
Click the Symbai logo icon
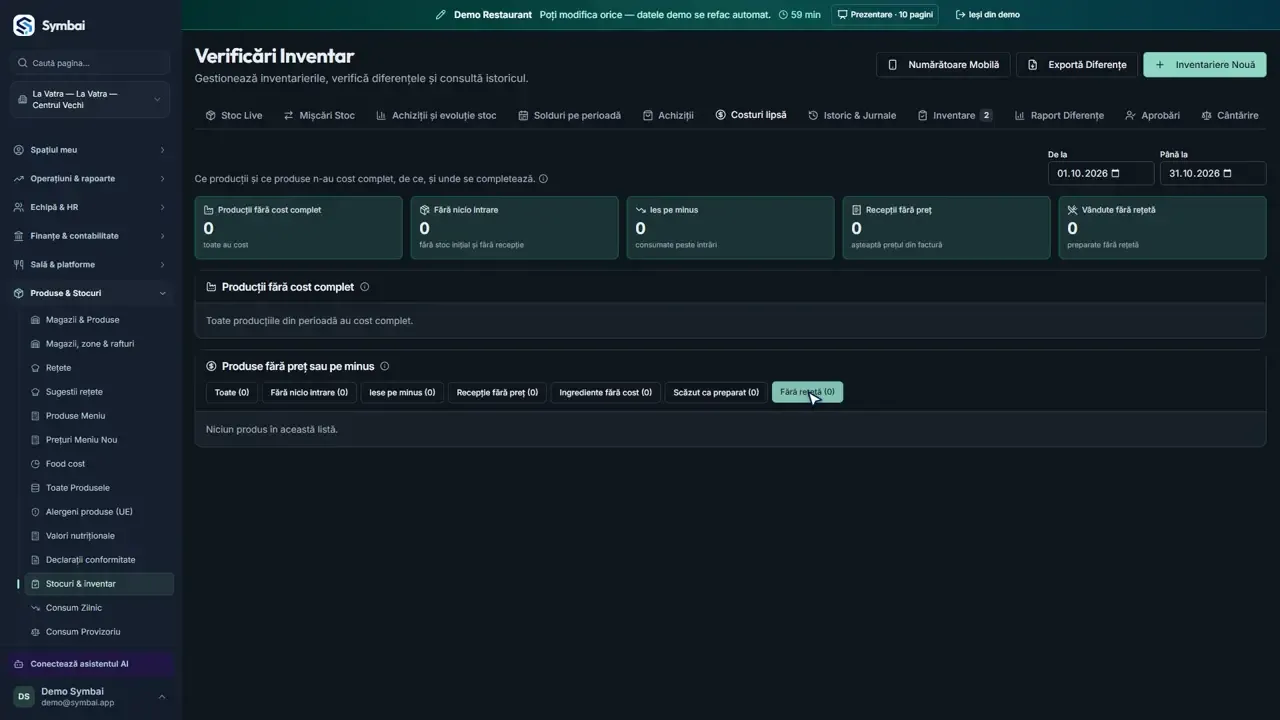click(23, 25)
